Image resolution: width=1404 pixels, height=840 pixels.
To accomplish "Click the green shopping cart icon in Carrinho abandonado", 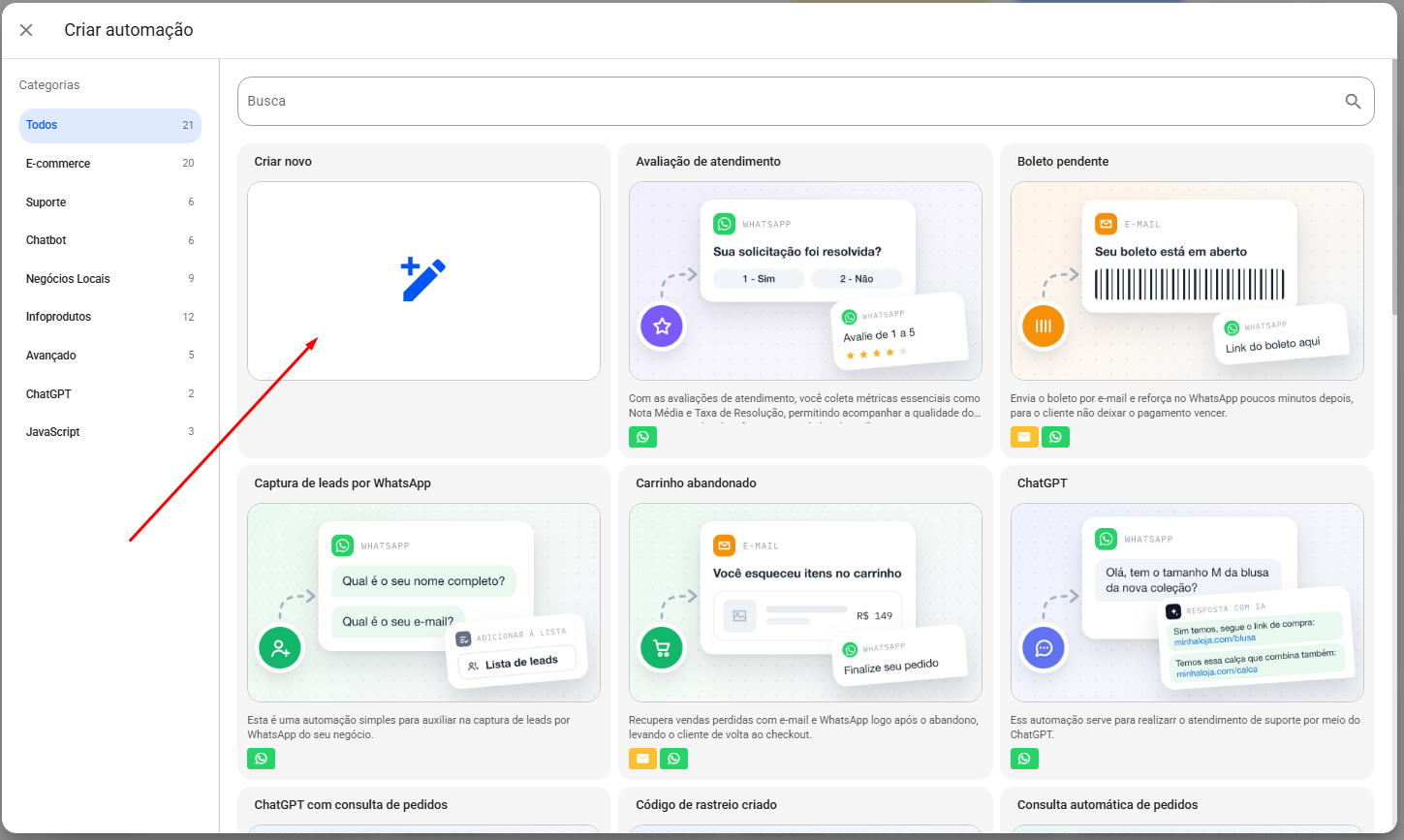I will coord(662,648).
